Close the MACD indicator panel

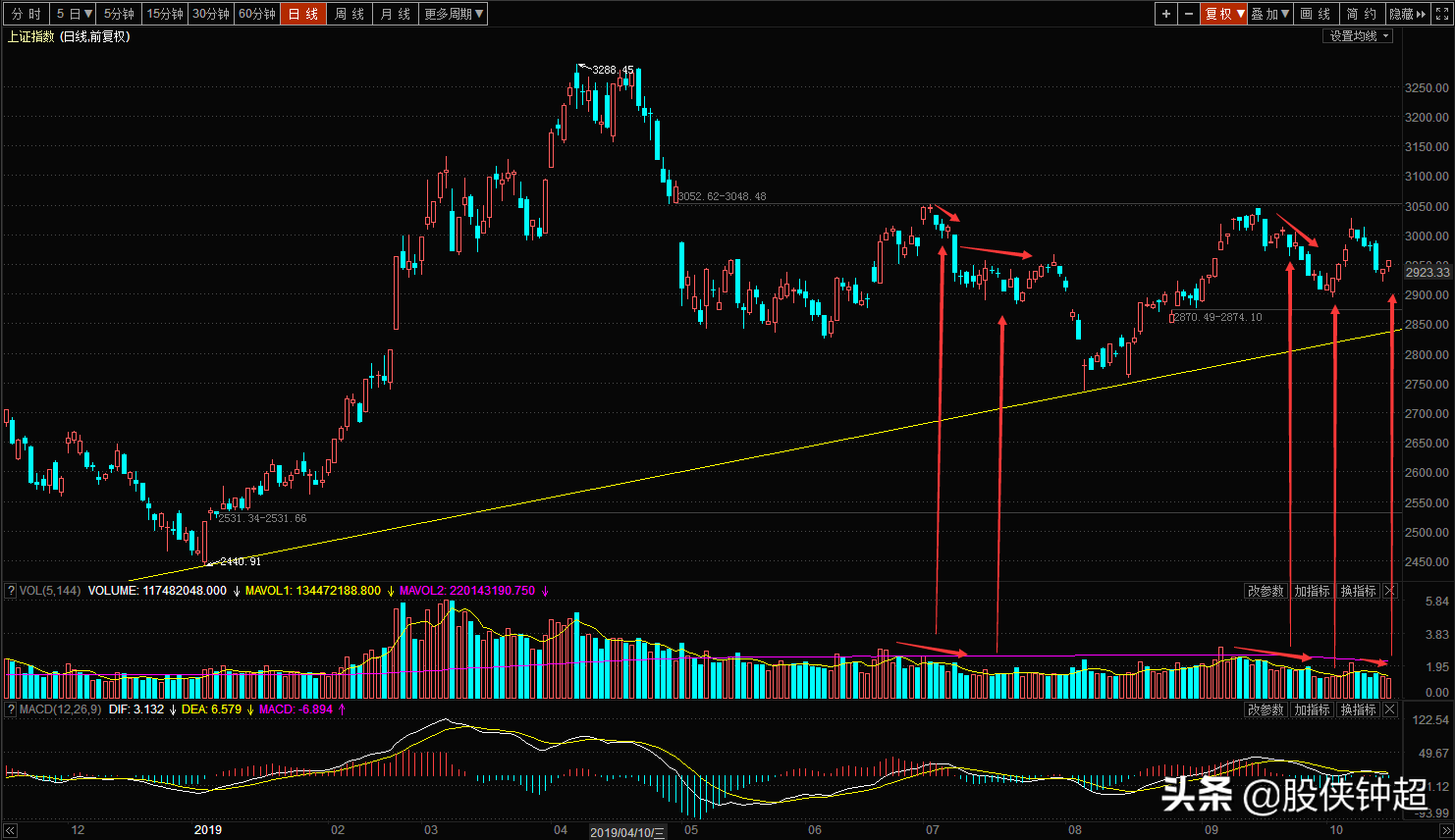pyautogui.click(x=1390, y=709)
